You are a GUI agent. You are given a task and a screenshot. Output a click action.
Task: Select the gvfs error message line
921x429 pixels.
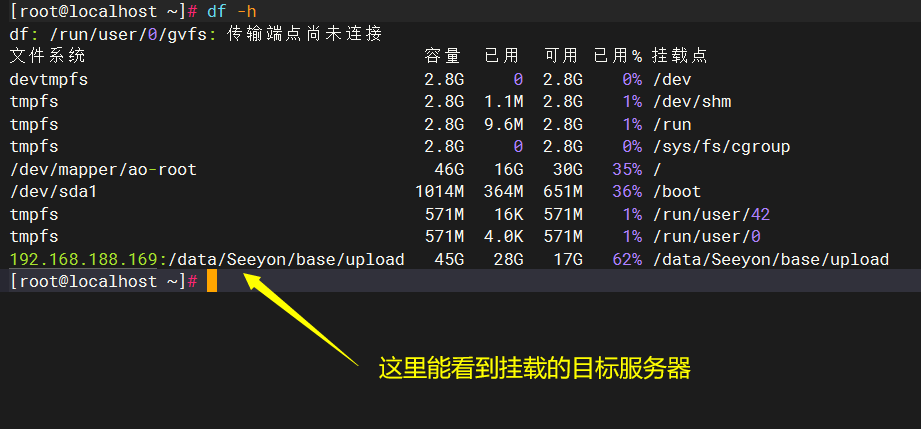point(196,34)
